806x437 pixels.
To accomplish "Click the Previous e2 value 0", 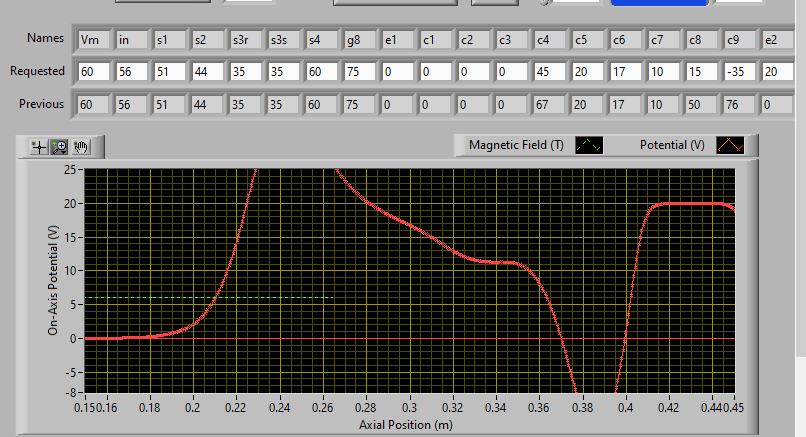I will click(x=778, y=105).
